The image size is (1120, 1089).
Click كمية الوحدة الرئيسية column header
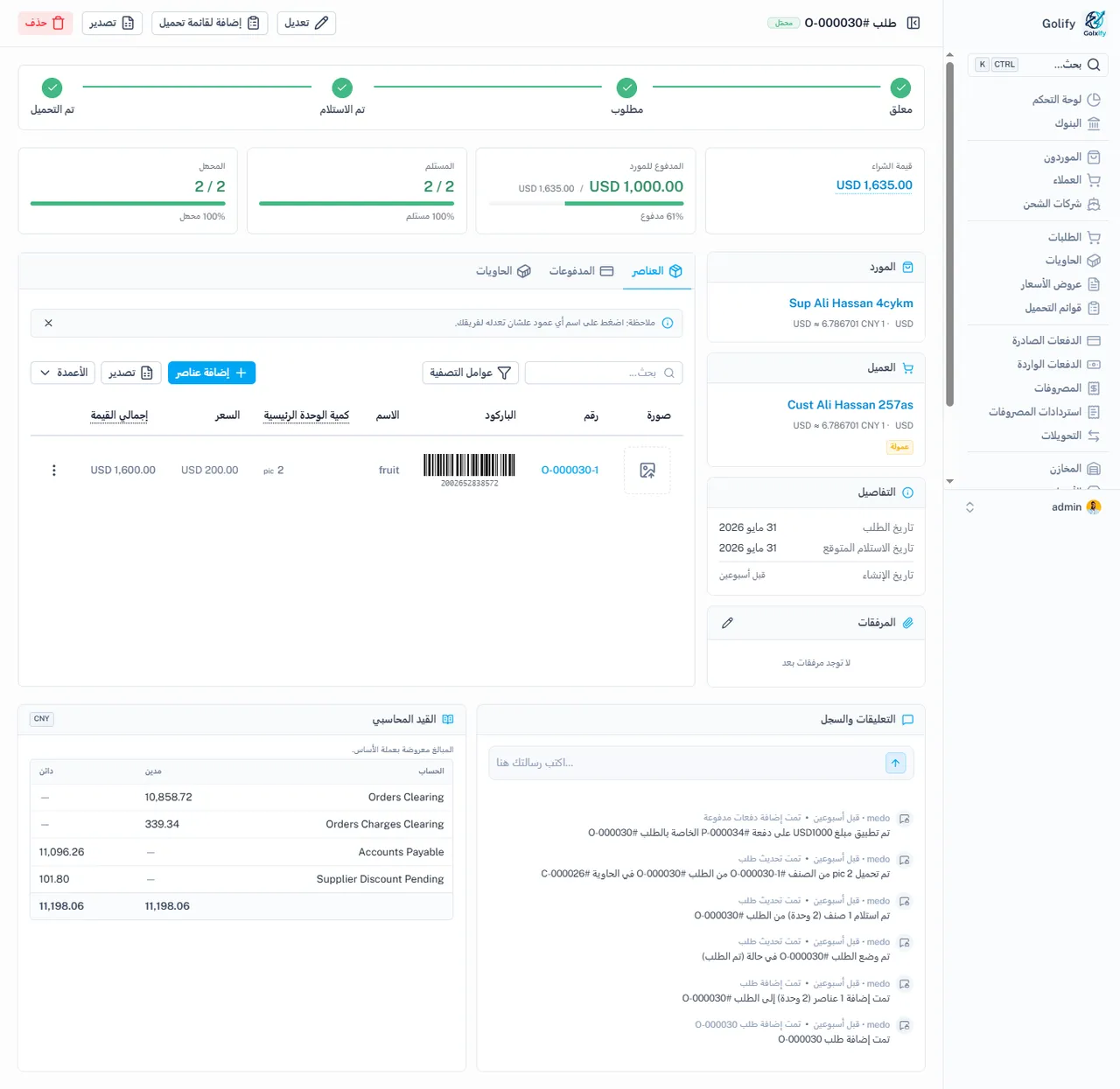click(x=306, y=415)
